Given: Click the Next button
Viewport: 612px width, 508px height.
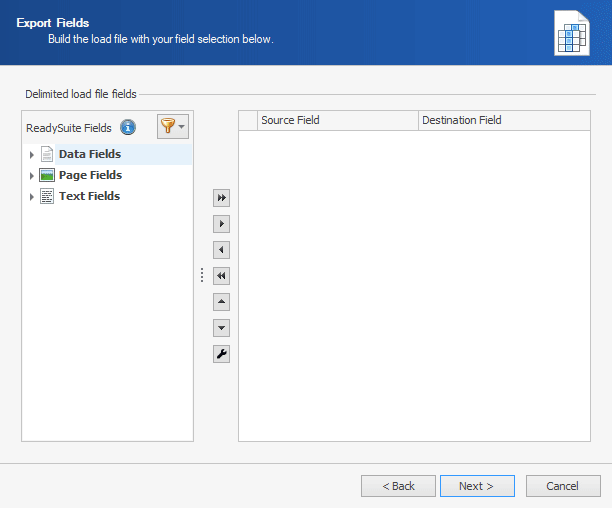Looking at the screenshot, I should 477,486.
